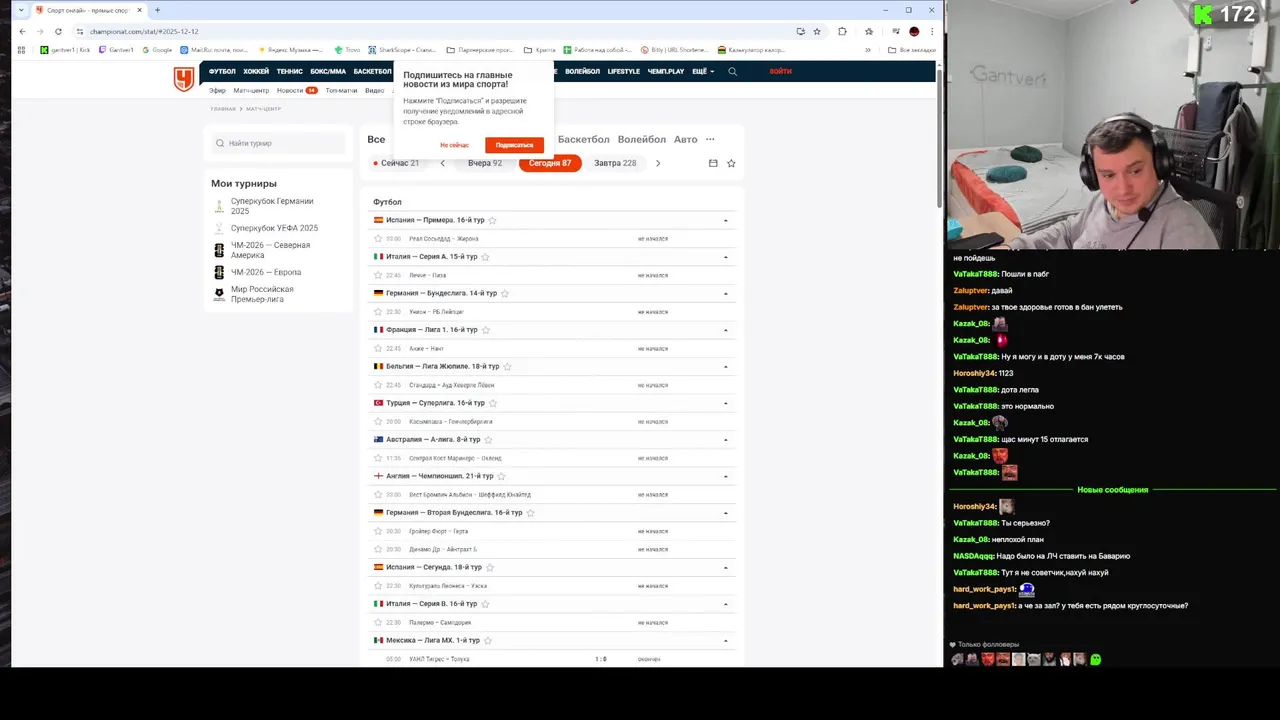Image resolution: width=1280 pixels, height=720 pixels.
Task: Open the site search magnifier icon
Action: [732, 71]
